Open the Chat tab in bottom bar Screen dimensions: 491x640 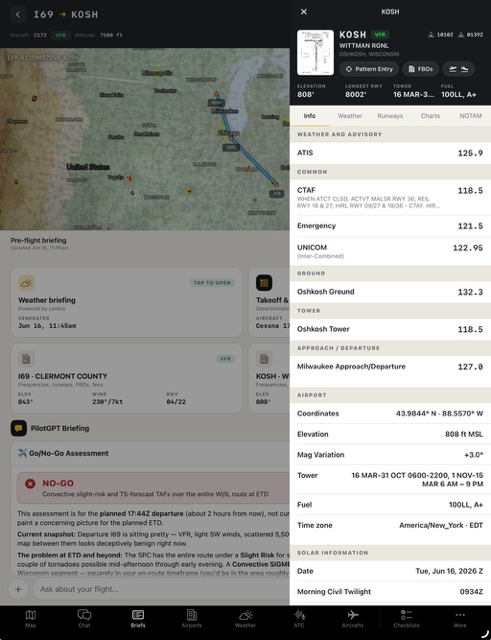tap(84, 619)
